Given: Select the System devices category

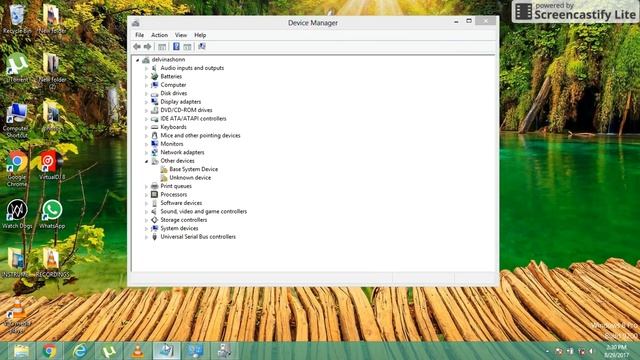Looking at the screenshot, I should (x=179, y=228).
